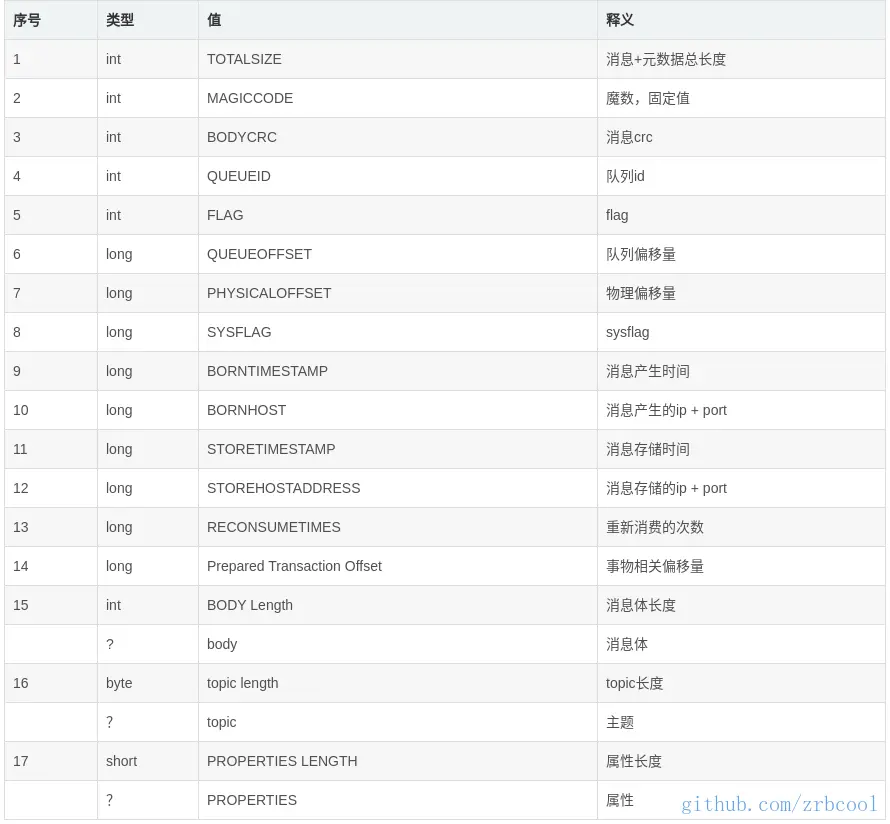Click the 魔数，固定值 description
Viewport: 890px width, 824px height.
(x=648, y=98)
